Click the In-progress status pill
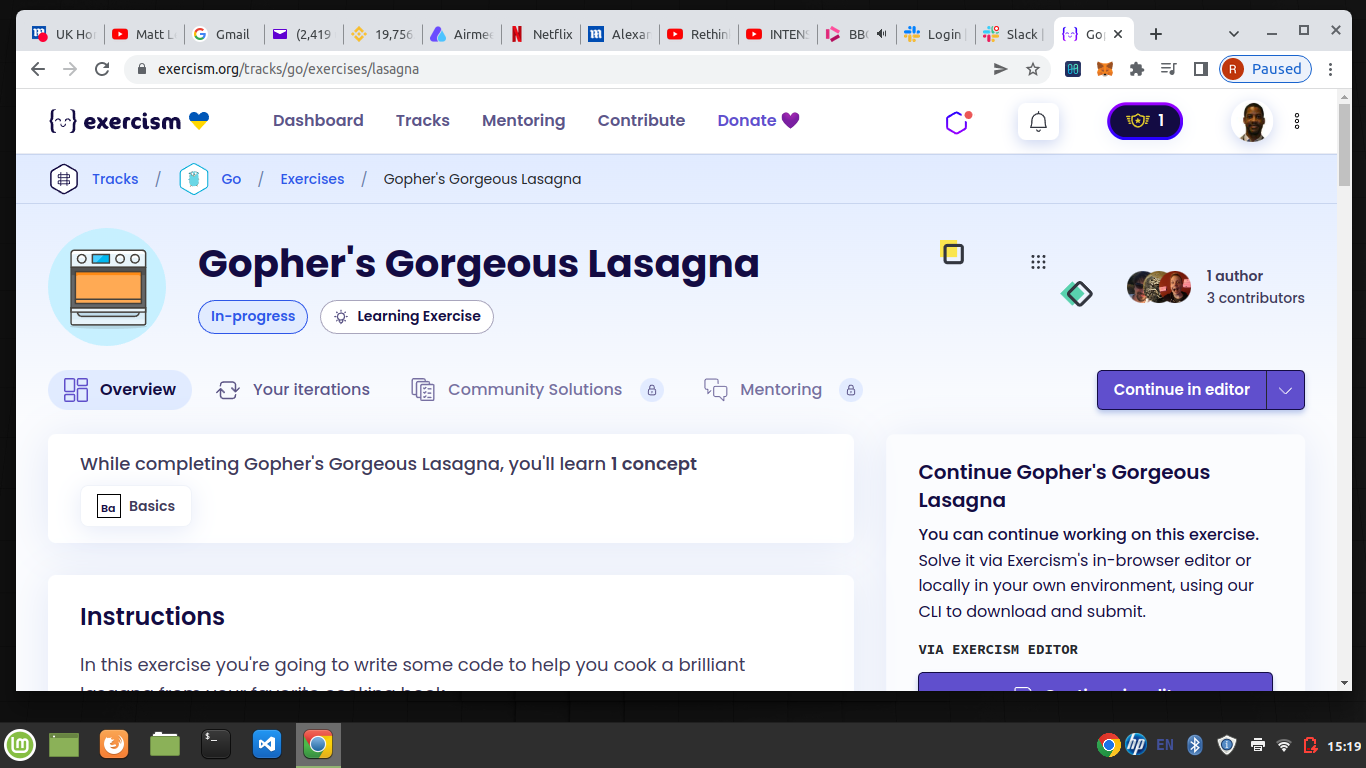Viewport: 1366px width, 768px height. (x=252, y=316)
